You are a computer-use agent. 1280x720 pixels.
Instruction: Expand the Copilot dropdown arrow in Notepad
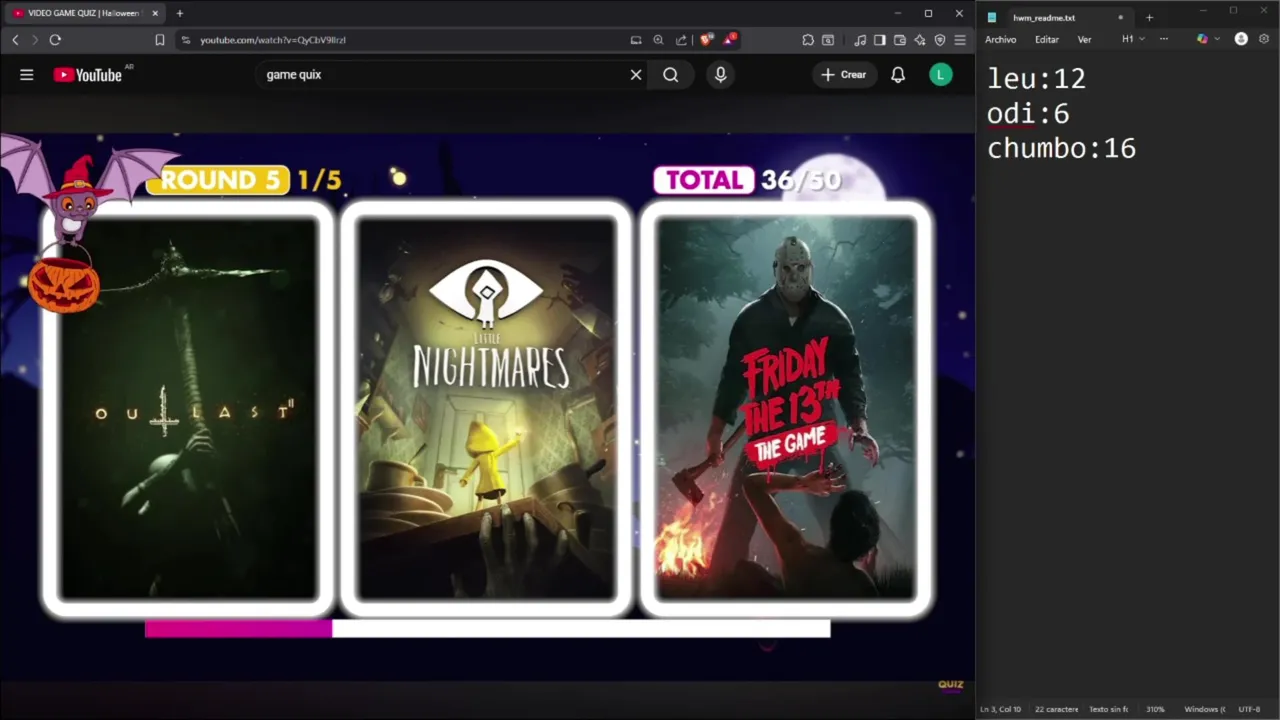tap(1217, 39)
